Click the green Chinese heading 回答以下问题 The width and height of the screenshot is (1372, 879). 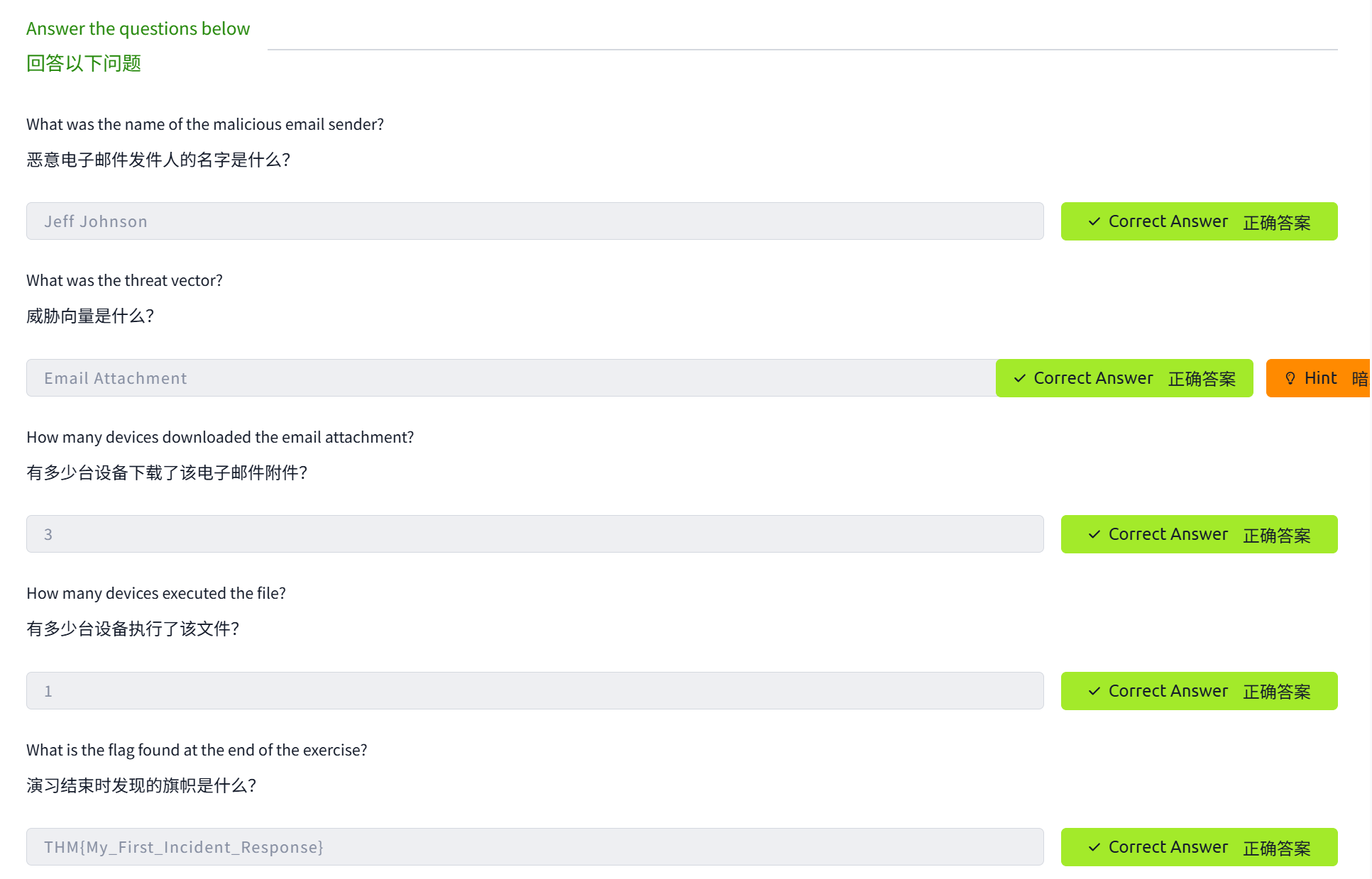[x=84, y=64]
